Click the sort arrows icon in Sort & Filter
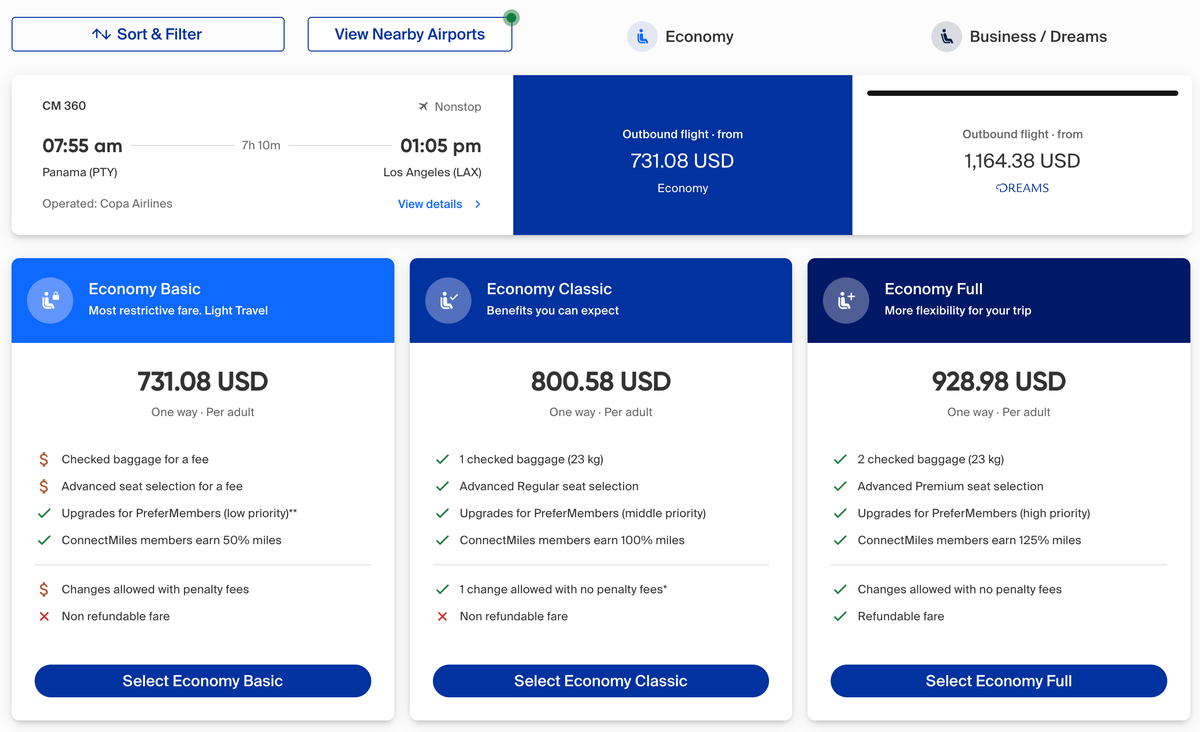This screenshot has width=1200, height=732. pyautogui.click(x=101, y=34)
